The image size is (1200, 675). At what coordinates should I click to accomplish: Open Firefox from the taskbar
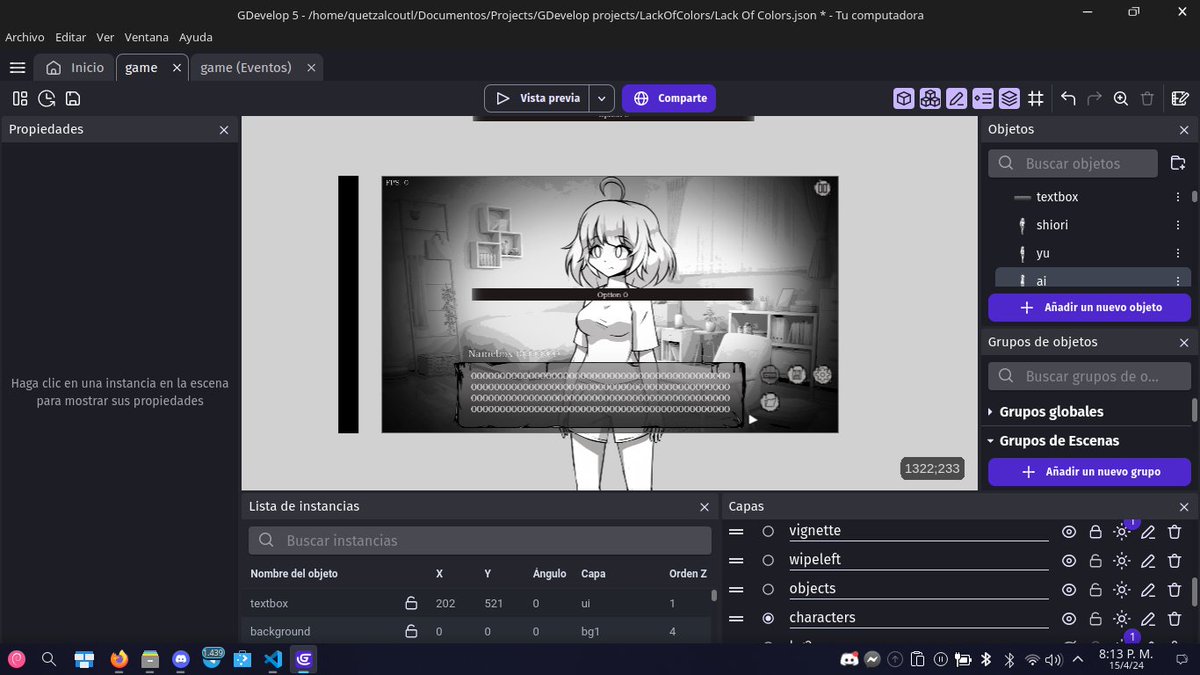[119, 659]
